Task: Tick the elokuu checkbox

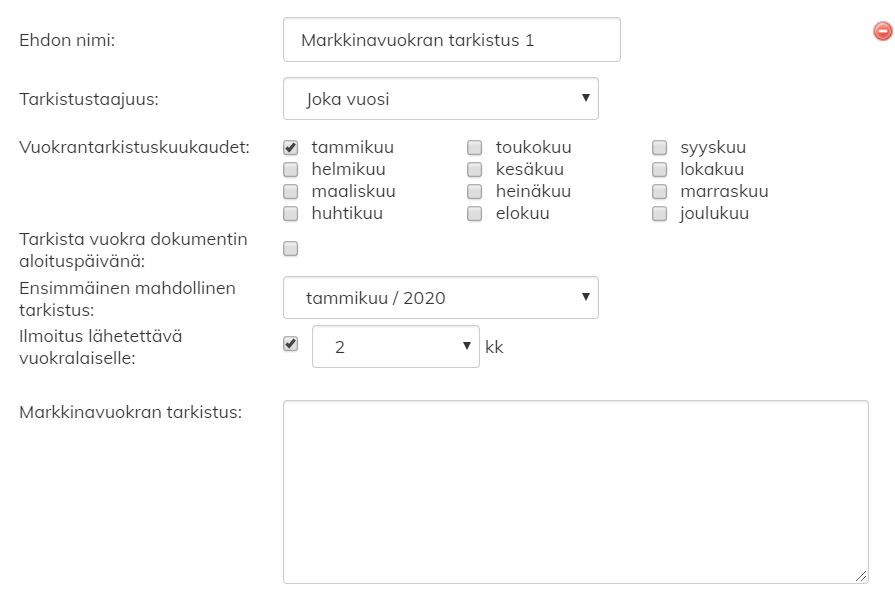Action: (475, 213)
